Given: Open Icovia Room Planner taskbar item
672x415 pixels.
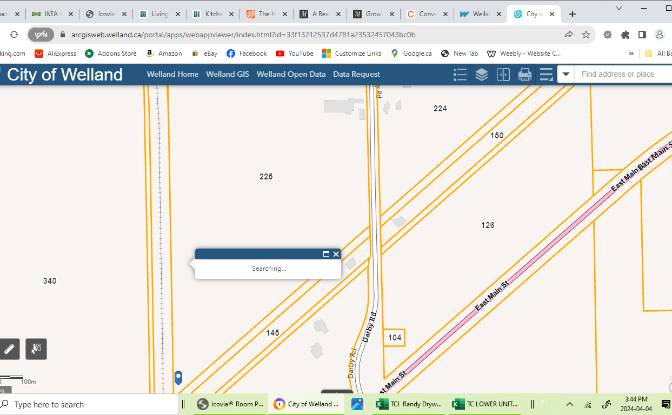Looking at the screenshot, I should point(231,404).
